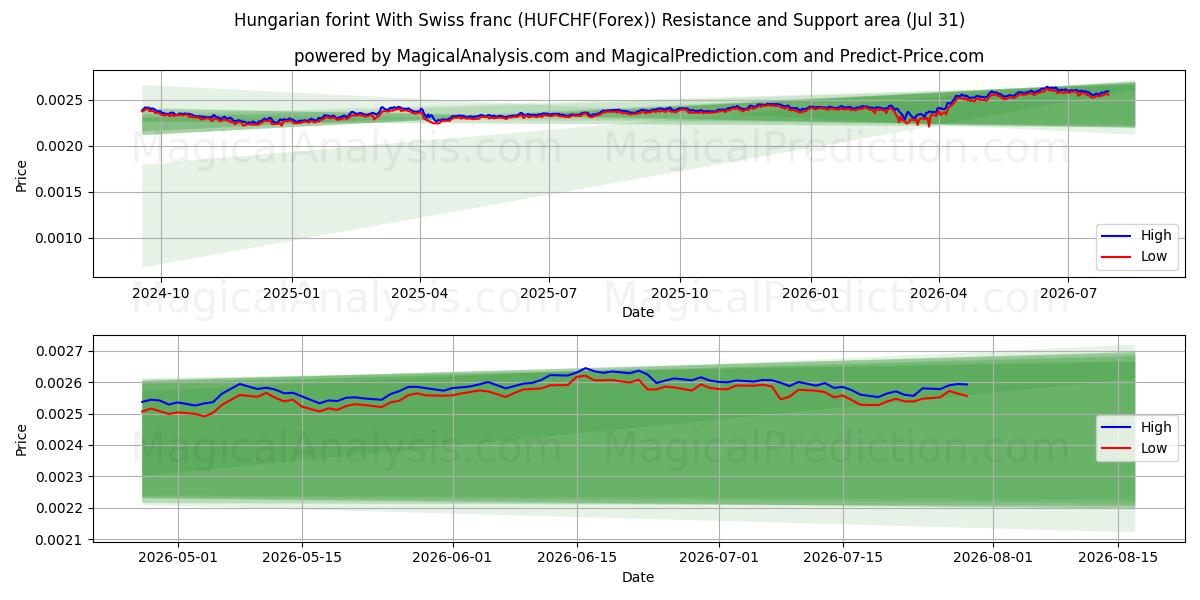
Task: Click the upper chart 'Date' axis label
Action: coord(638,312)
